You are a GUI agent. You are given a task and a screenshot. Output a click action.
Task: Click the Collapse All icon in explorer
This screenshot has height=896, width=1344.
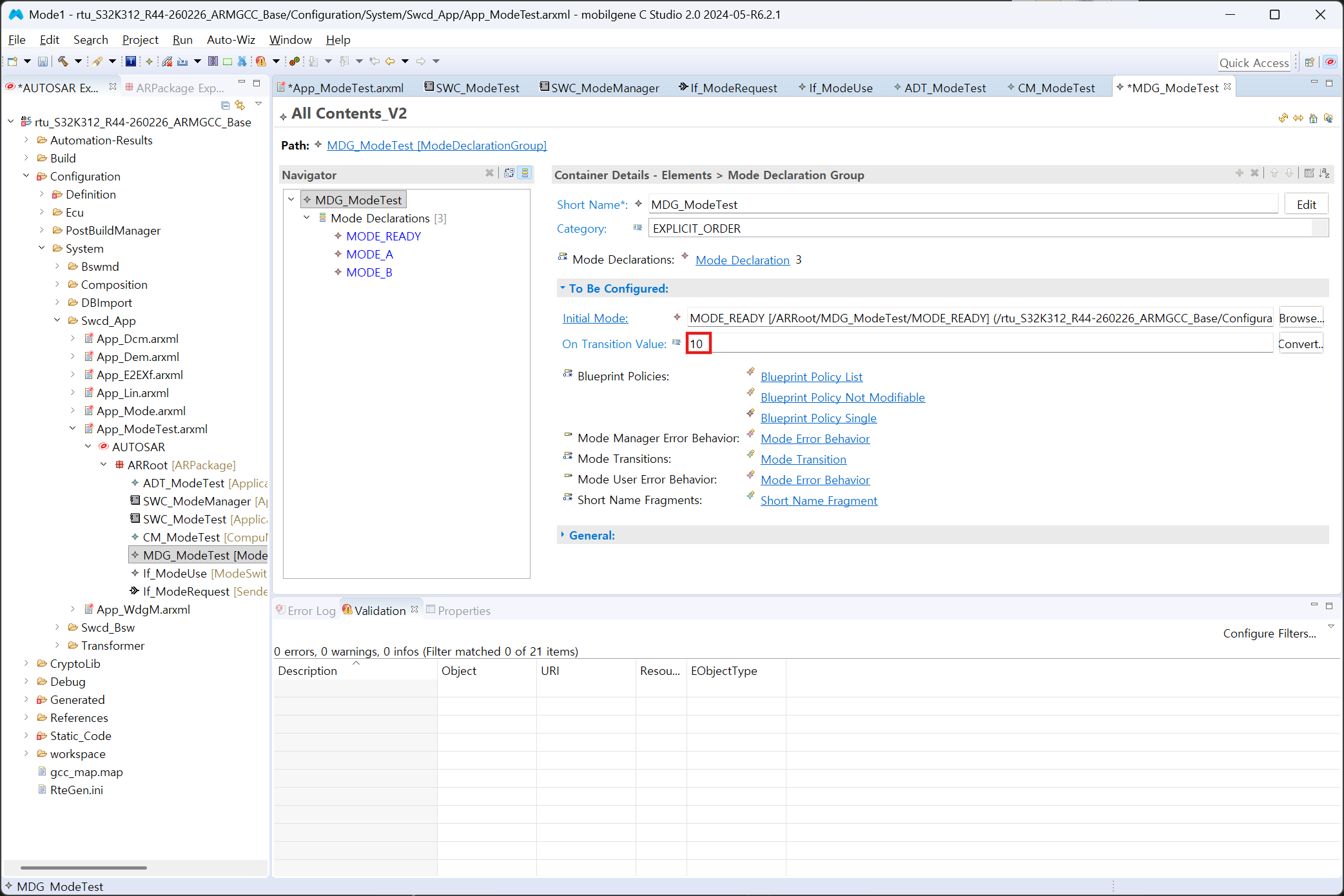(x=225, y=104)
